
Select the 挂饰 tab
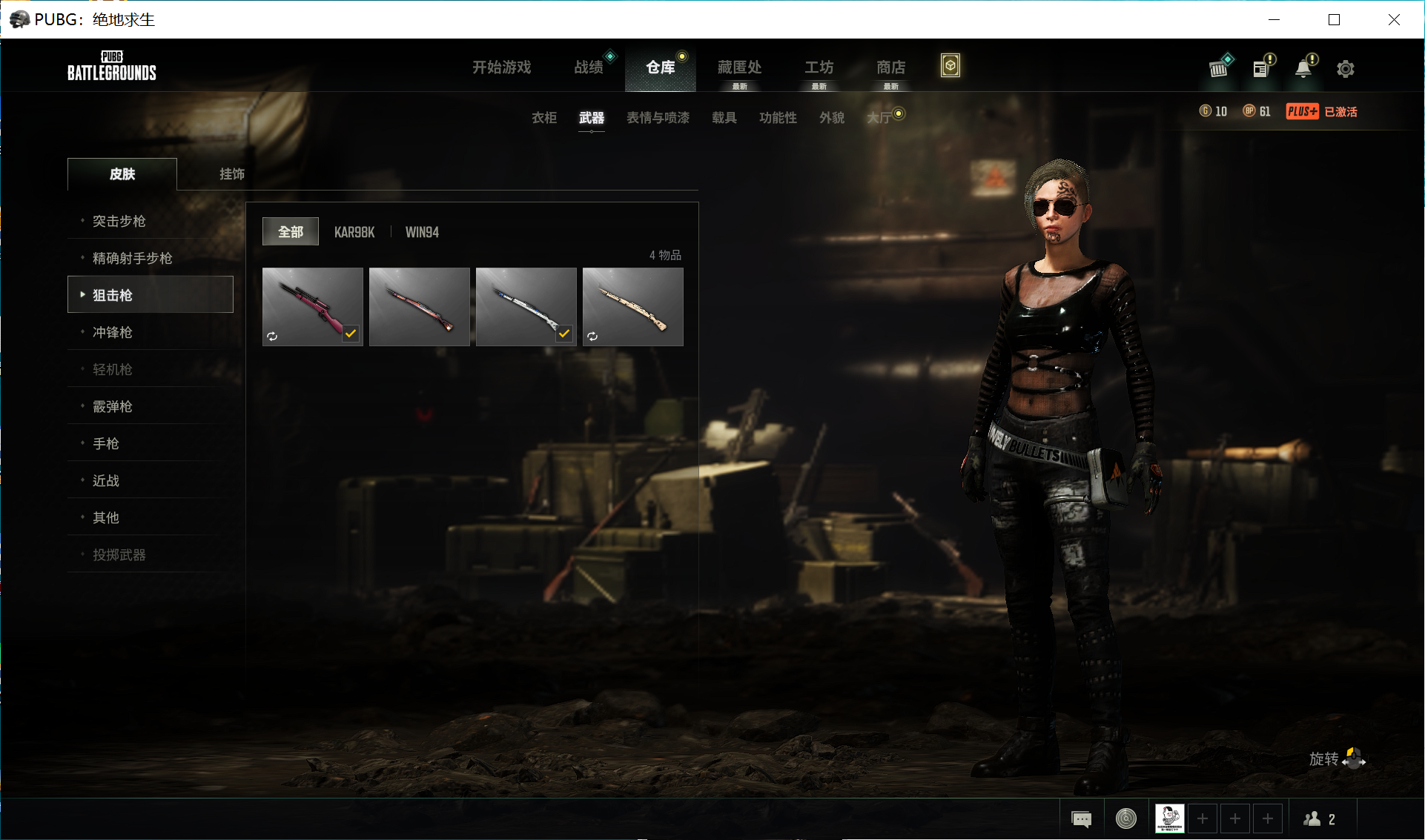232,174
